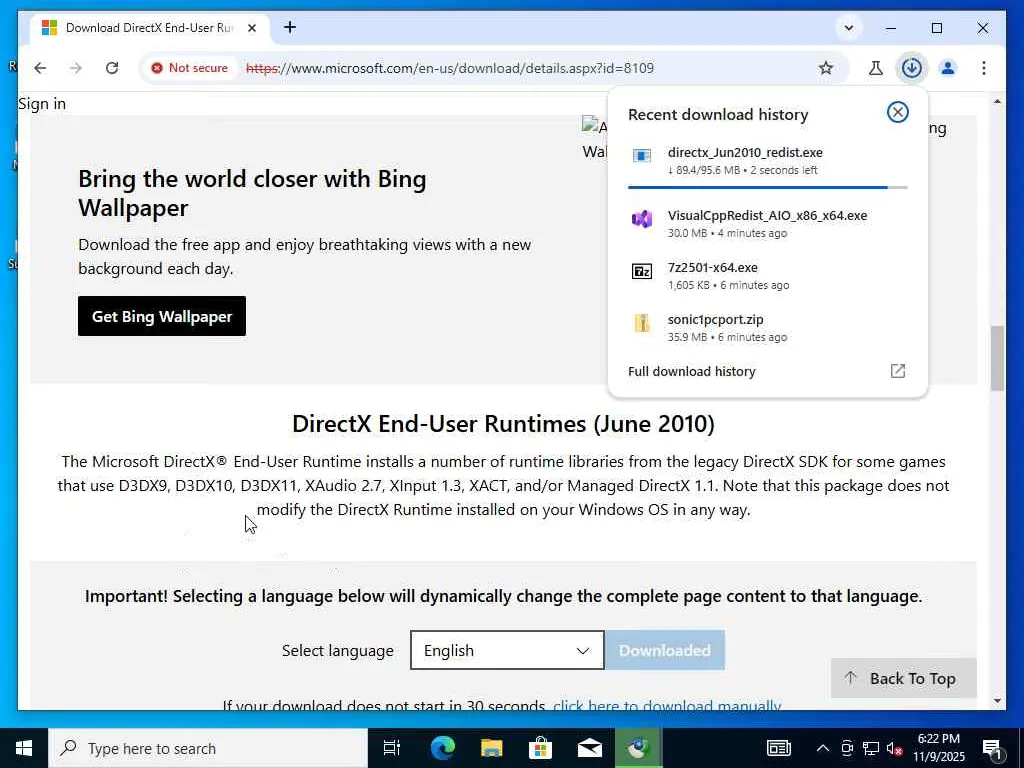
Task: Open the Mail app from the taskbar
Action: point(590,748)
